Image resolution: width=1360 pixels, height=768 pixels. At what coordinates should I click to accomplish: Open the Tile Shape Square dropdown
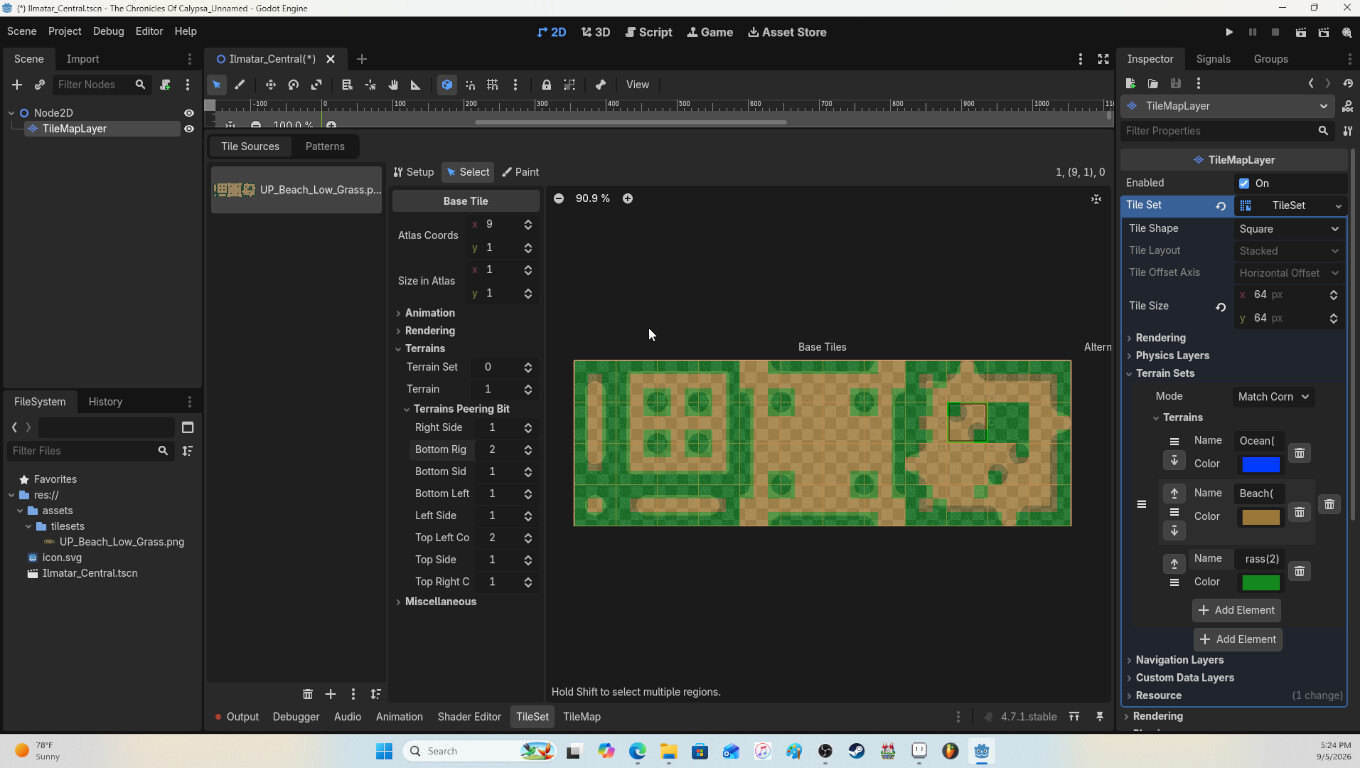pyautogui.click(x=1289, y=229)
